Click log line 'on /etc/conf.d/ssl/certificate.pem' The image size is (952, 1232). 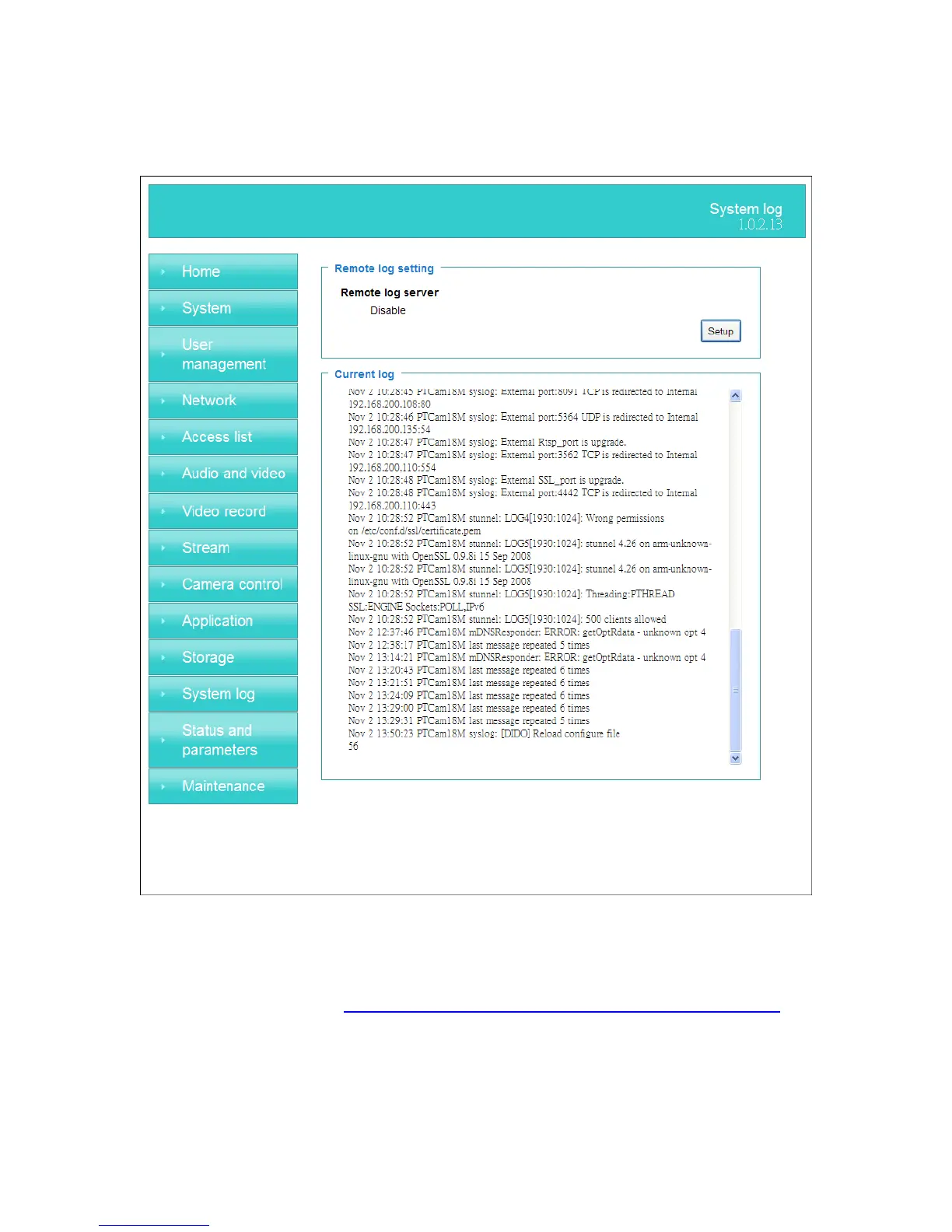415,531
